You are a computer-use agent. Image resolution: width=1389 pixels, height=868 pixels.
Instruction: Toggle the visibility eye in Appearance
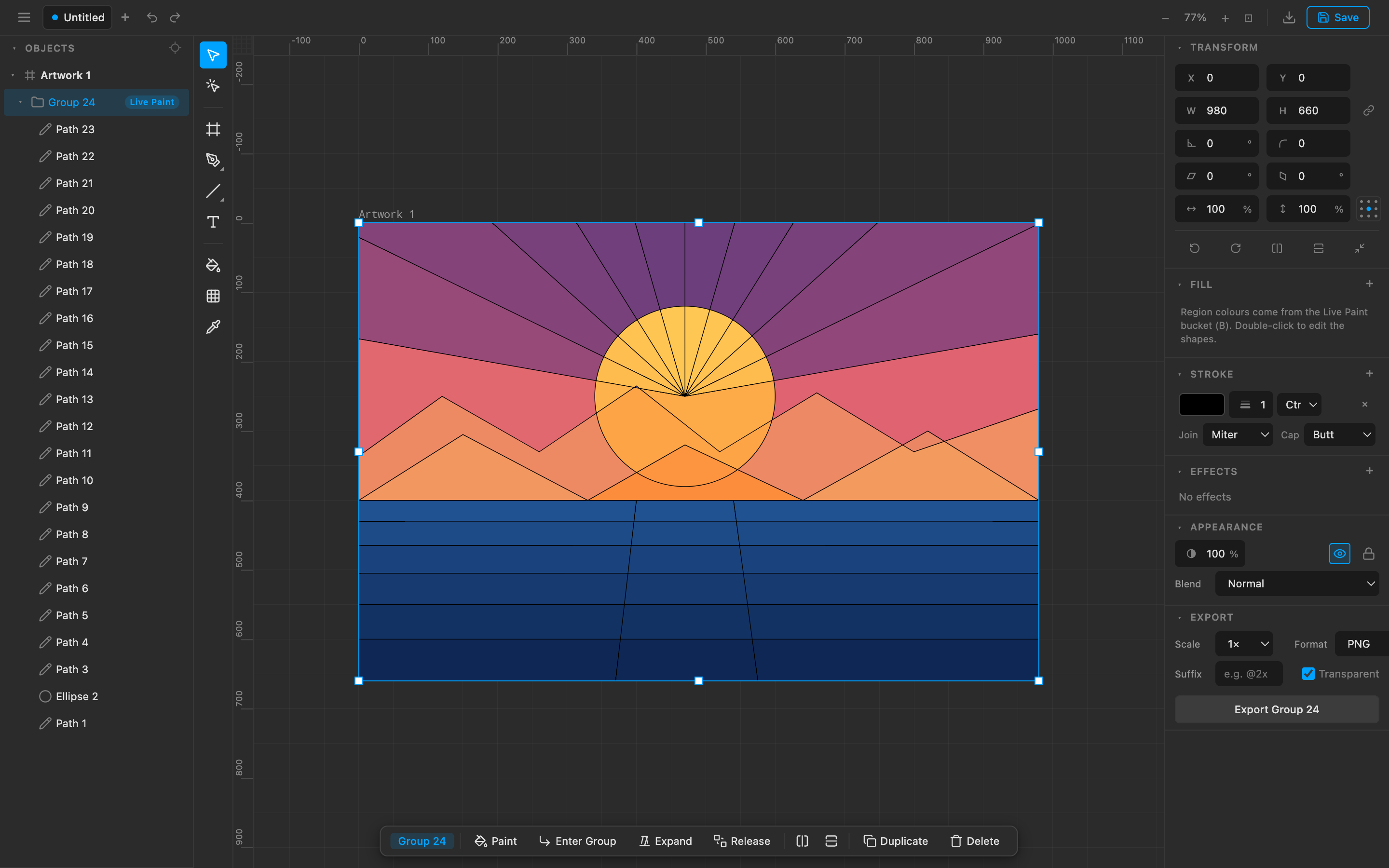[x=1340, y=554]
